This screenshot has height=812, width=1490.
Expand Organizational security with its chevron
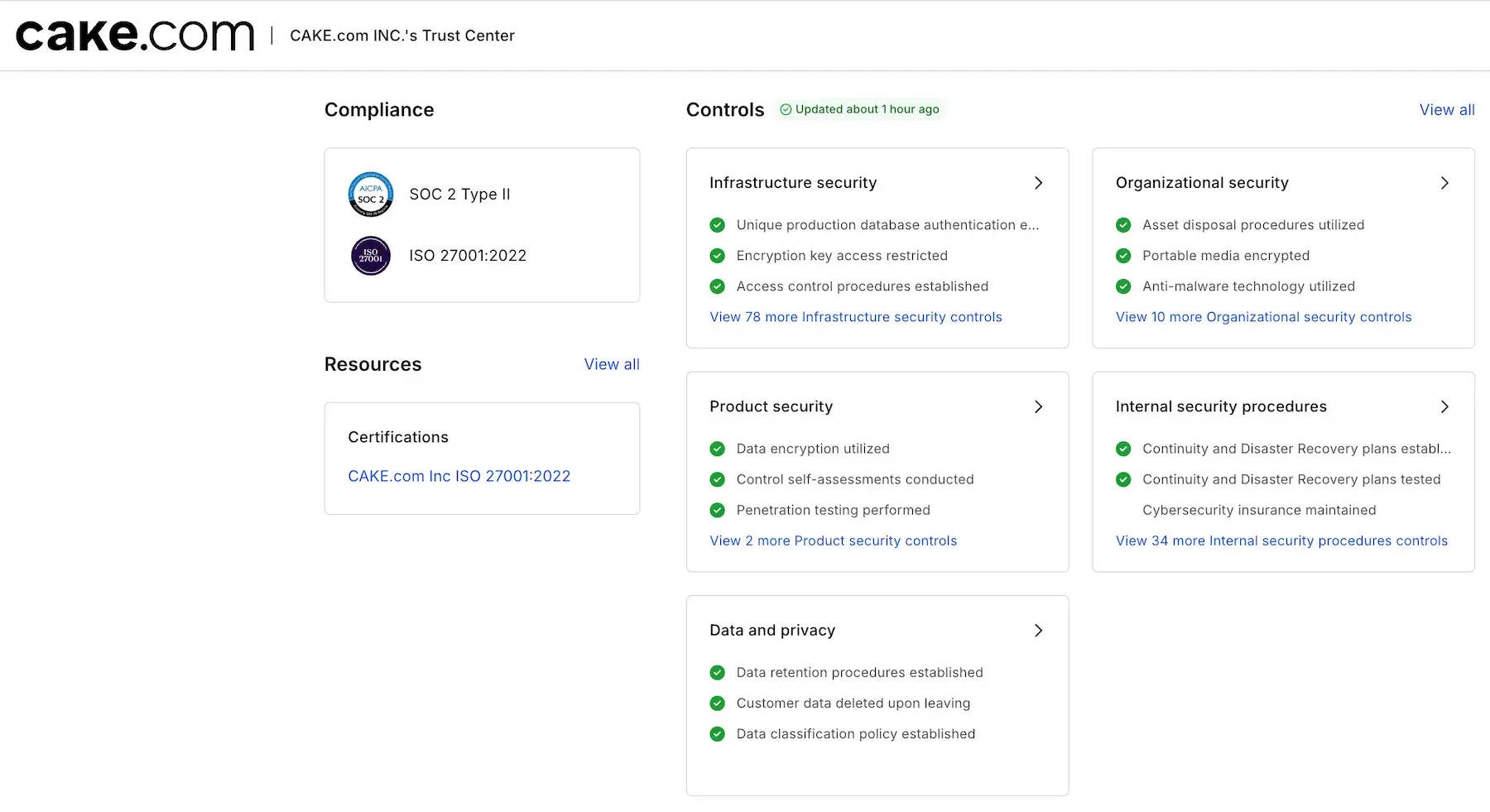point(1444,183)
